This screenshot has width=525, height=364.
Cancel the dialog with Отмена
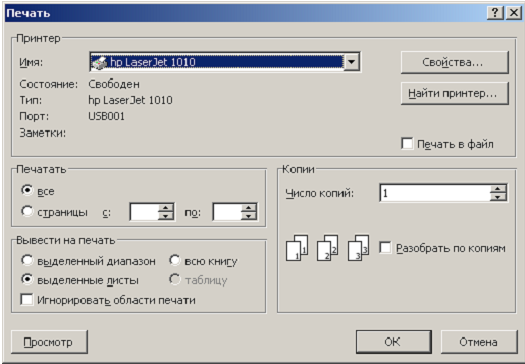pyautogui.click(x=479, y=342)
